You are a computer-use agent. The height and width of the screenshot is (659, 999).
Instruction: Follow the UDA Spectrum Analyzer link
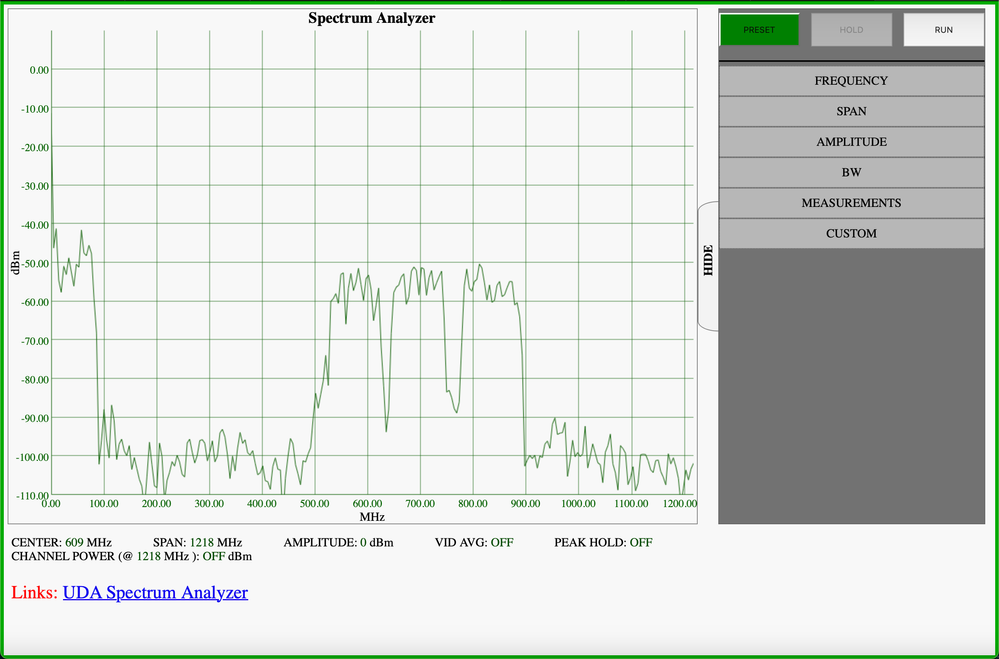point(155,592)
